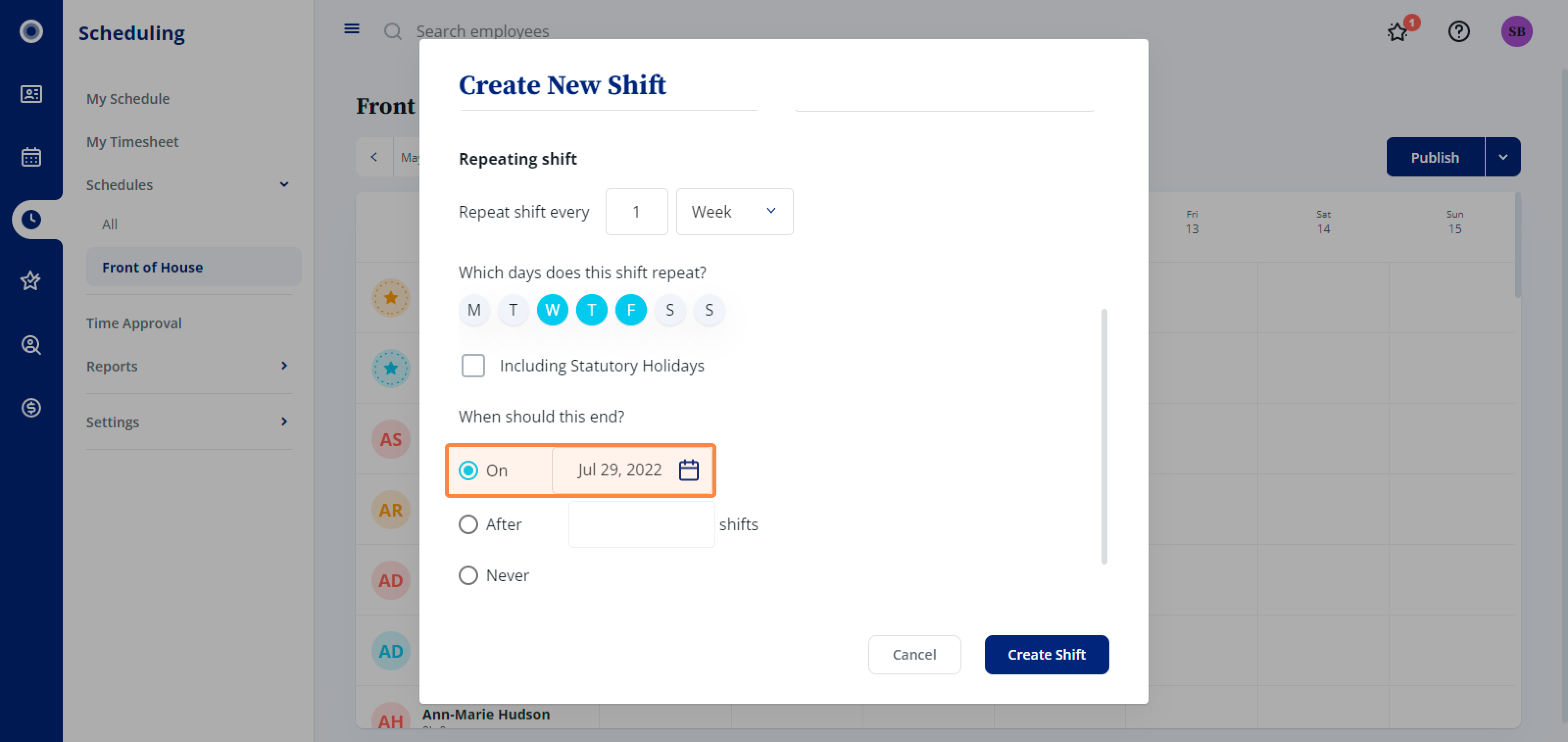Open the SB user avatar
The image size is (1568, 742).
pos(1516,32)
